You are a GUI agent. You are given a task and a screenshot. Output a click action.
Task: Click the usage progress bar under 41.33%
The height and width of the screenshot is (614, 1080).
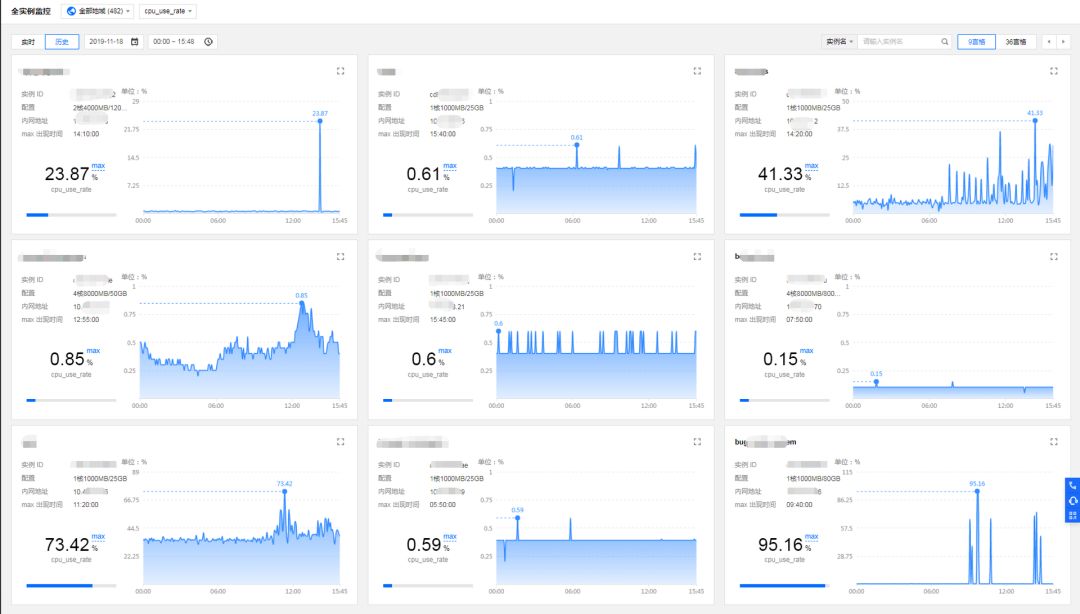click(785, 215)
